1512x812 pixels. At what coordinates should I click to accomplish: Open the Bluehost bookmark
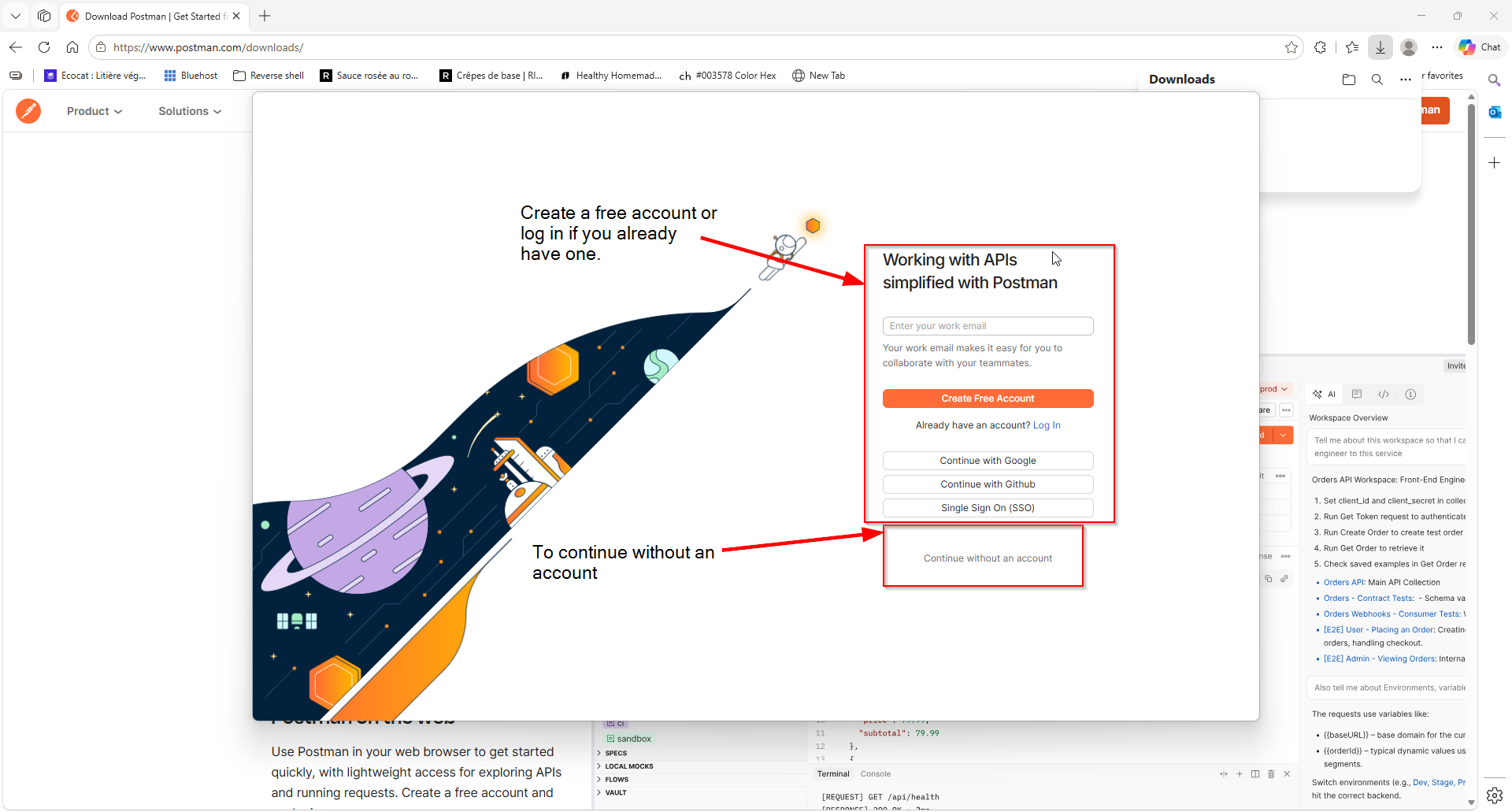(x=191, y=76)
